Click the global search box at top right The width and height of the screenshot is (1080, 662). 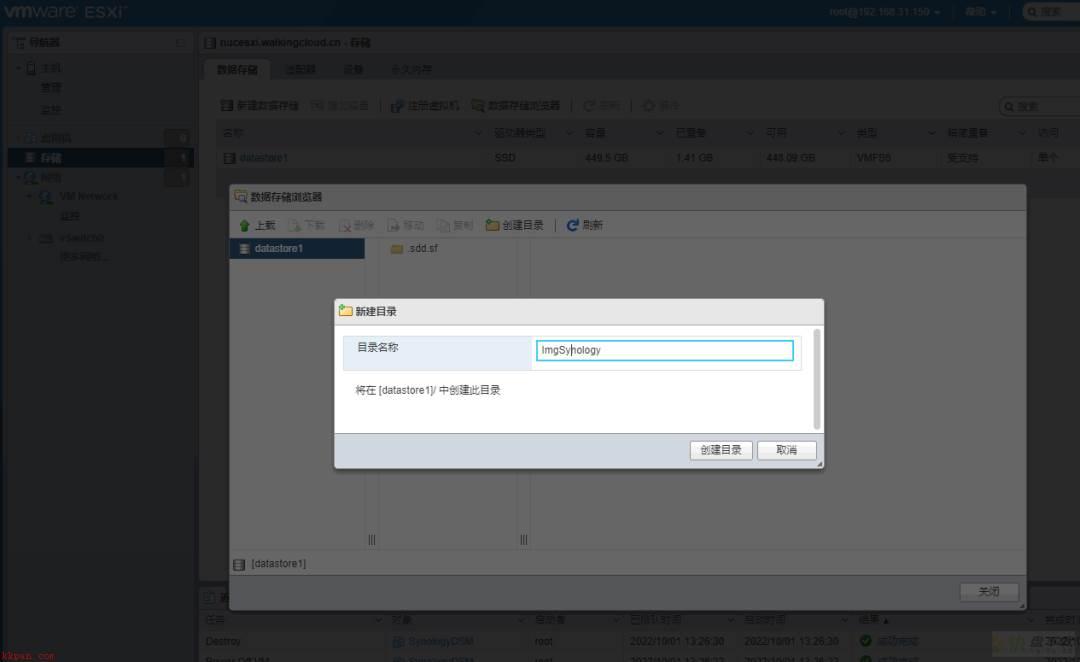tap(1052, 12)
